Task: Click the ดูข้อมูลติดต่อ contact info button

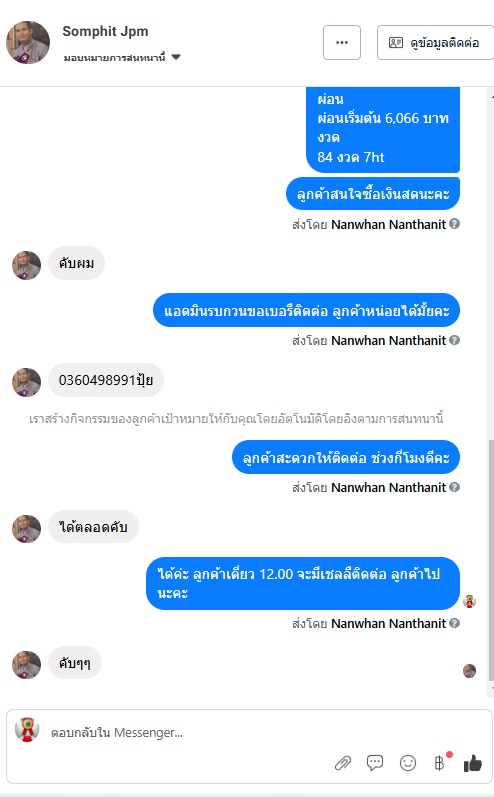Action: (x=436, y=42)
